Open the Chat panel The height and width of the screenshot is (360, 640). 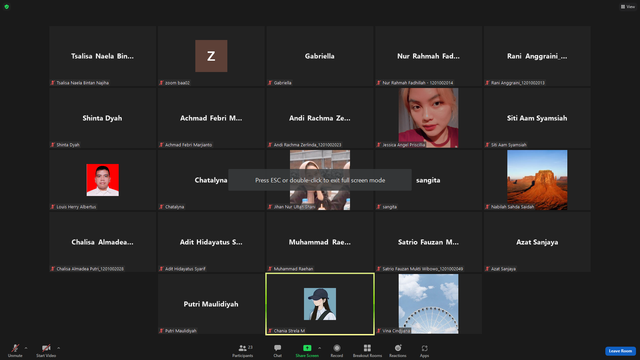click(278, 350)
